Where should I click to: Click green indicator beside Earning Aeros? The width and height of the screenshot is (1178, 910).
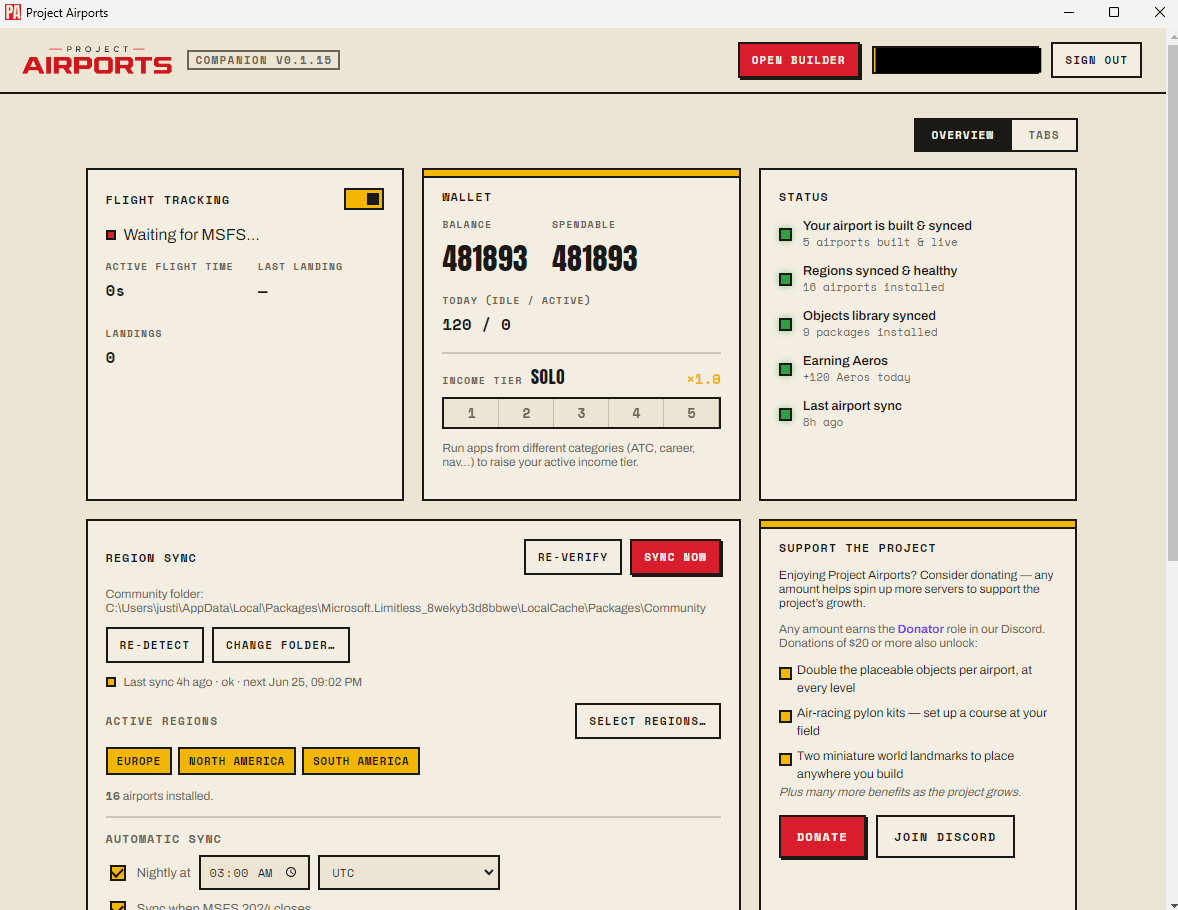(785, 370)
